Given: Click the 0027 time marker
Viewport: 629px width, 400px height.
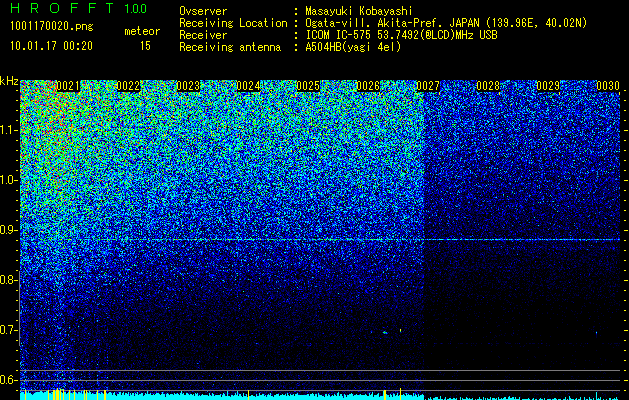Looking at the screenshot, I should pyautogui.click(x=428, y=86).
